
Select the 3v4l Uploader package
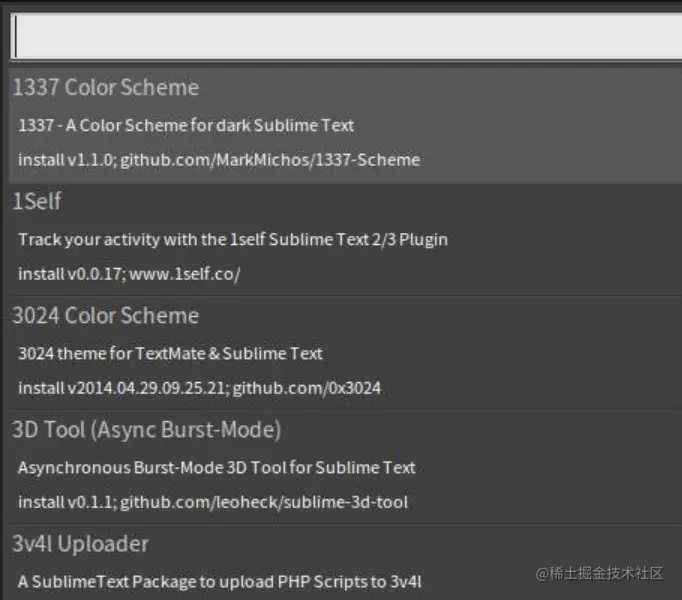[80, 544]
